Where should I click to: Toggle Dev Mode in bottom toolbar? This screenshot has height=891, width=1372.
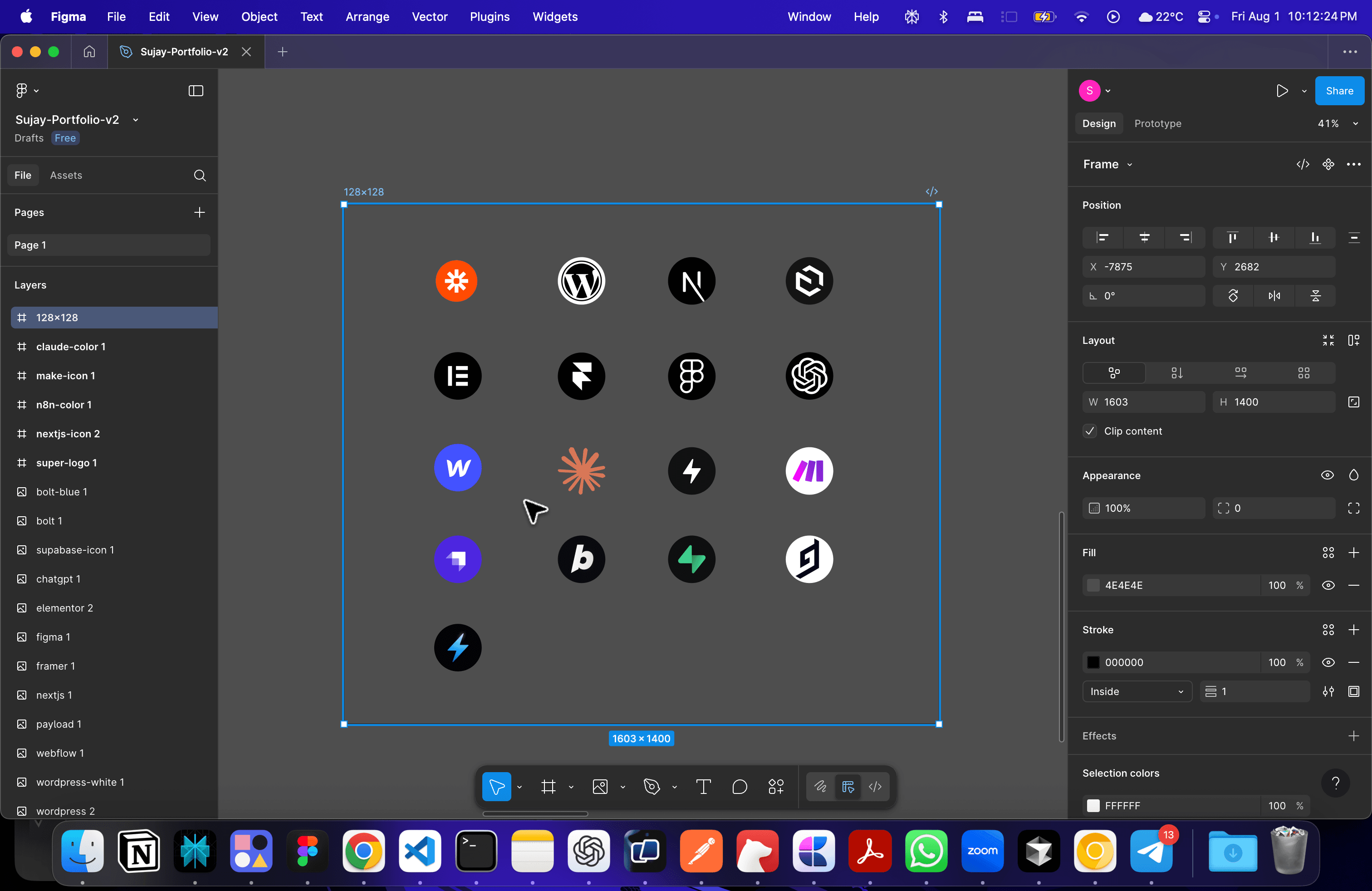coord(875,787)
